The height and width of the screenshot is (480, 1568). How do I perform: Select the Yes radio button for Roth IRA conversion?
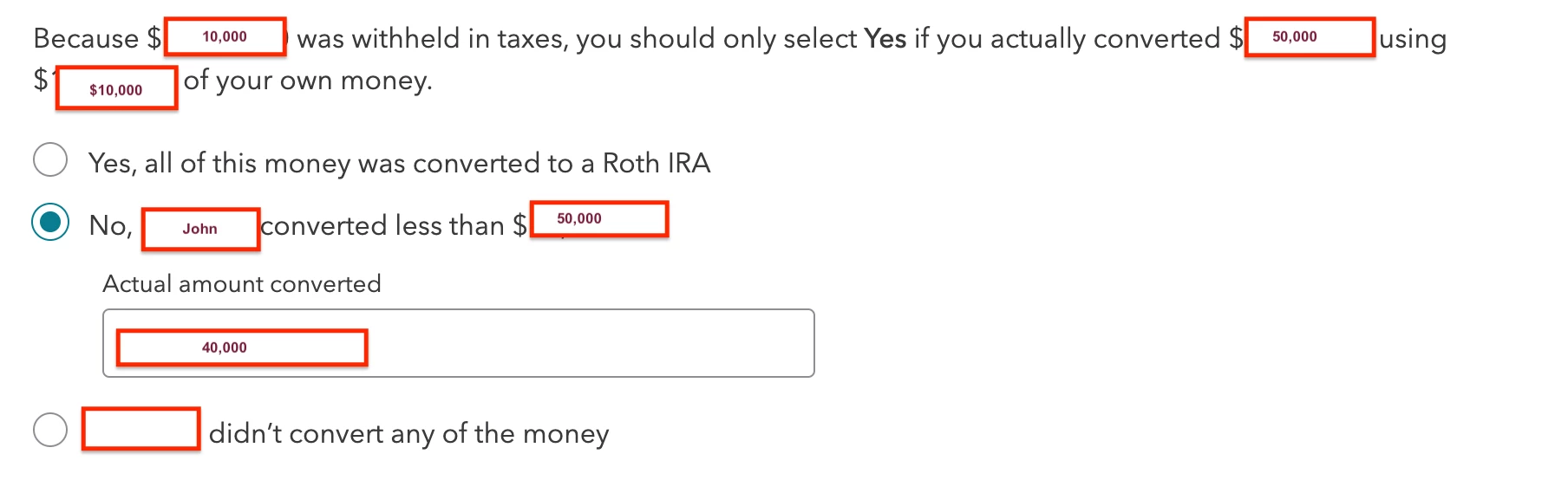(x=50, y=159)
